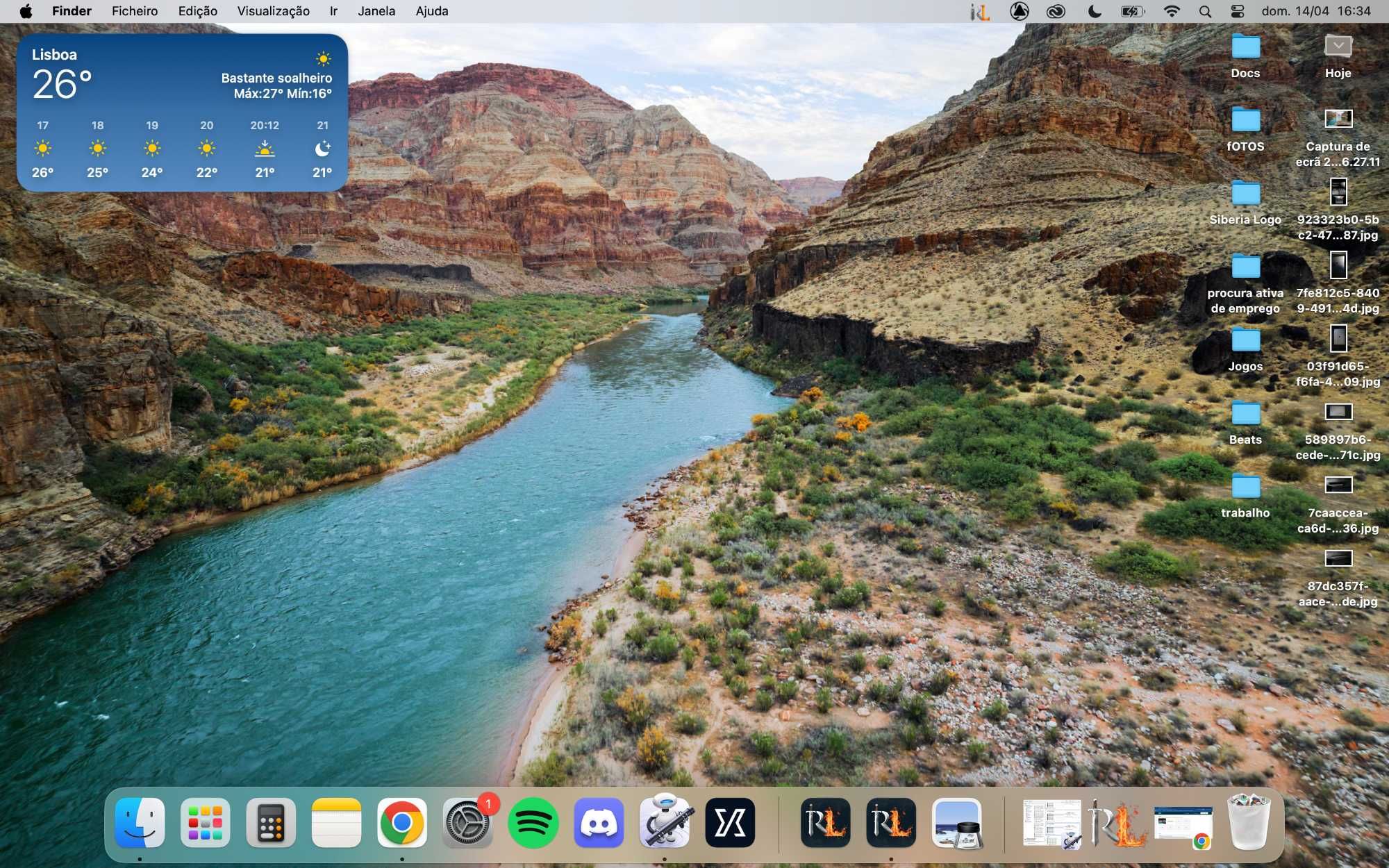
Task: Open Control Center toggles icon
Action: pos(1238,11)
